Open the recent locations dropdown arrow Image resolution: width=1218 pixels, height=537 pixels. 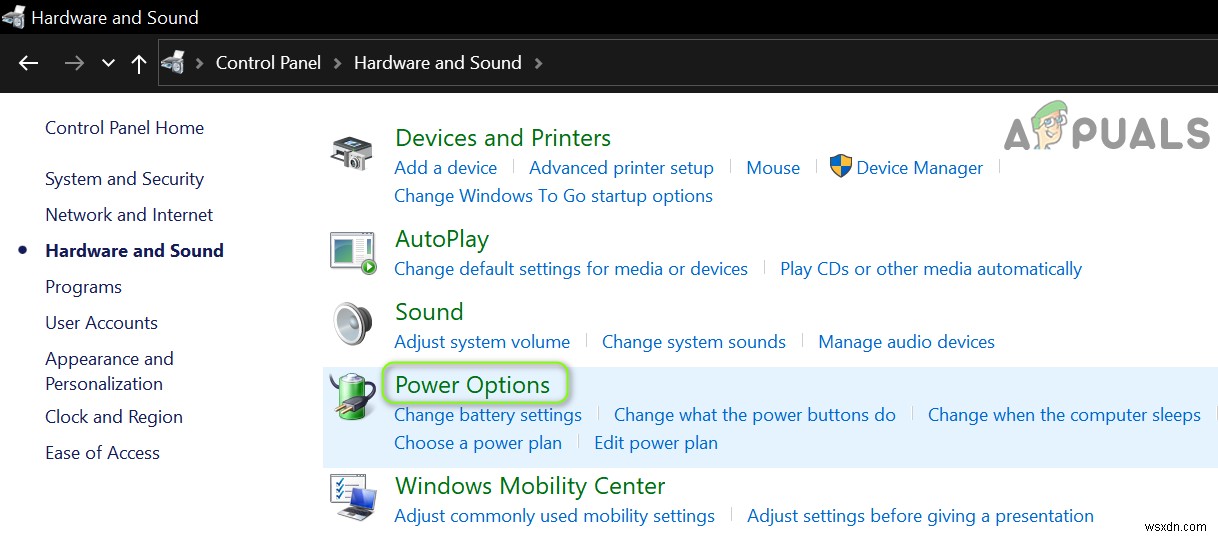pyautogui.click(x=108, y=63)
